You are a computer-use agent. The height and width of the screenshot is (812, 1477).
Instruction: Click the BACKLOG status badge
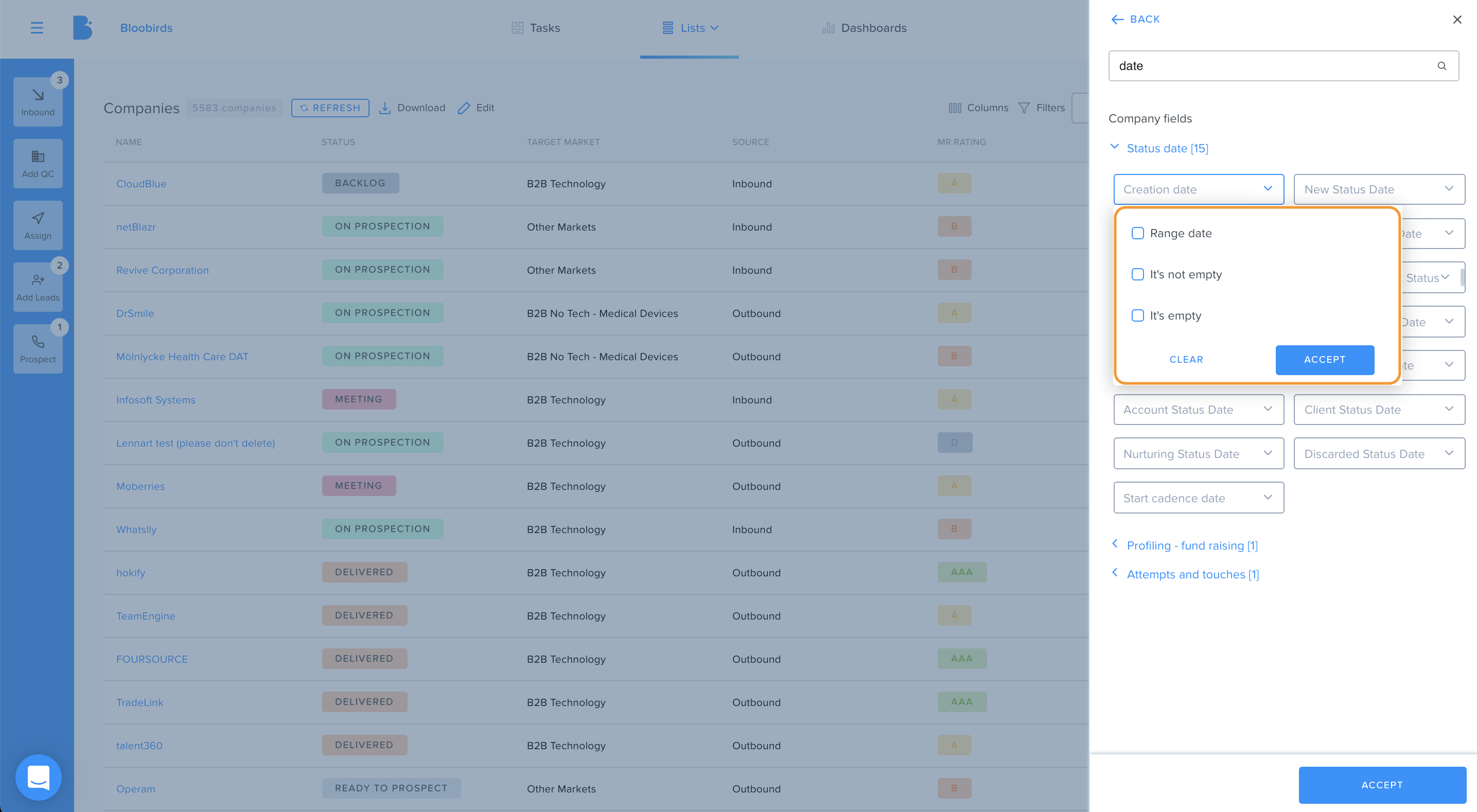(360, 183)
